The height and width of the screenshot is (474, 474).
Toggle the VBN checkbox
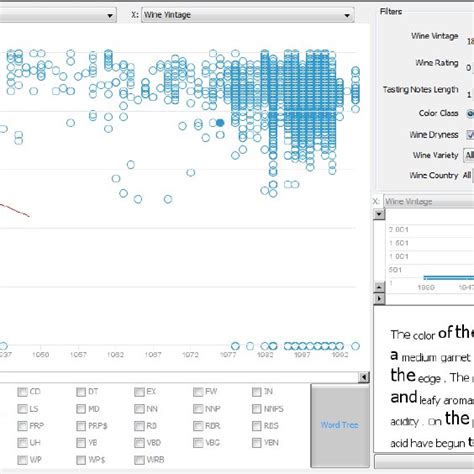[257, 443]
